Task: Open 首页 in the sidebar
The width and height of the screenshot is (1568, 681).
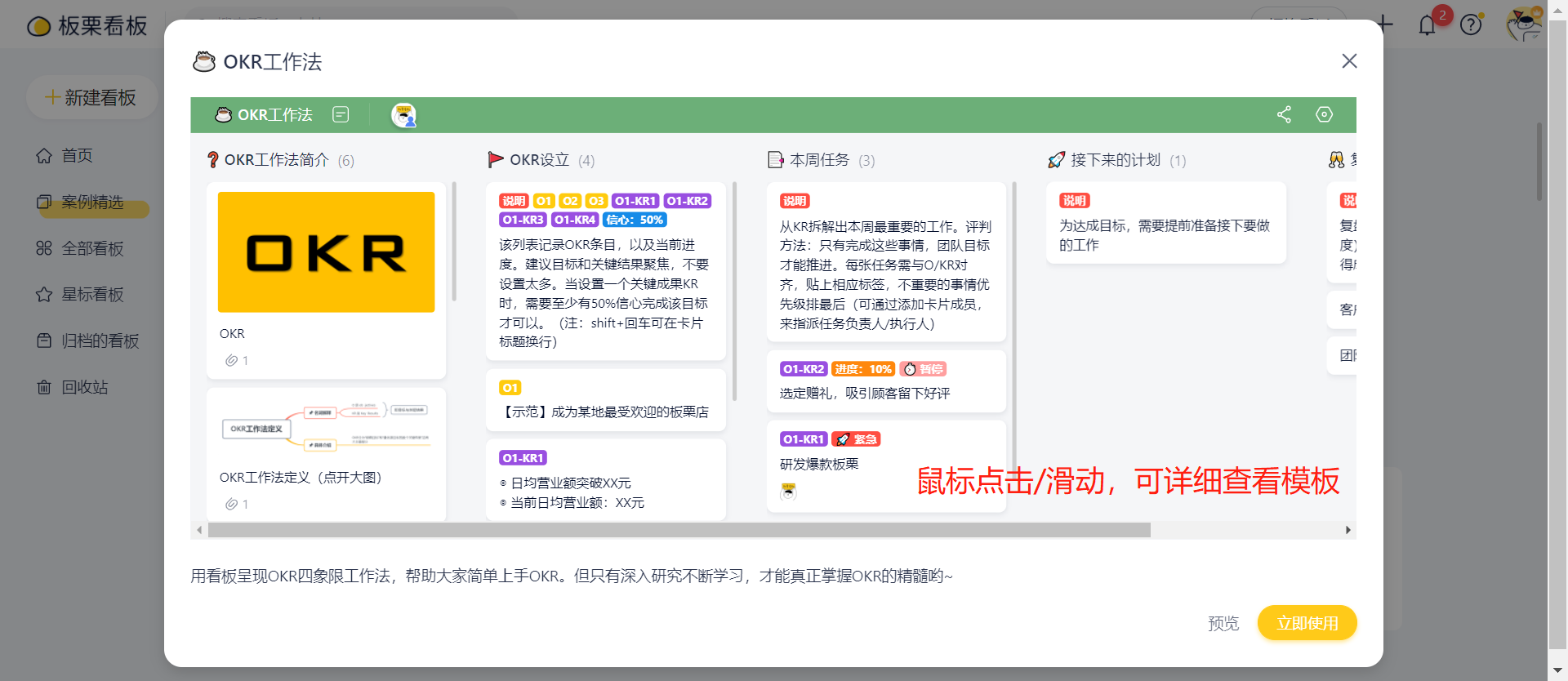Action: 77,155
